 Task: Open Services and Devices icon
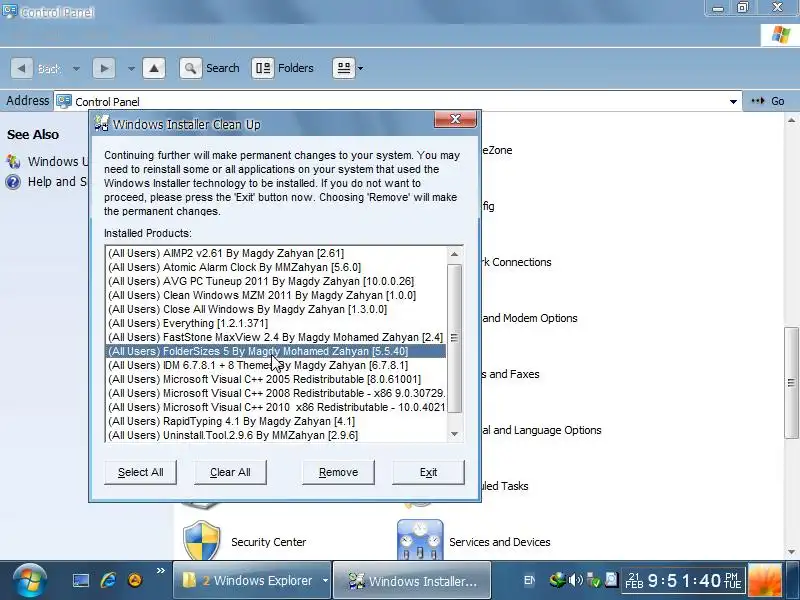tap(420, 540)
